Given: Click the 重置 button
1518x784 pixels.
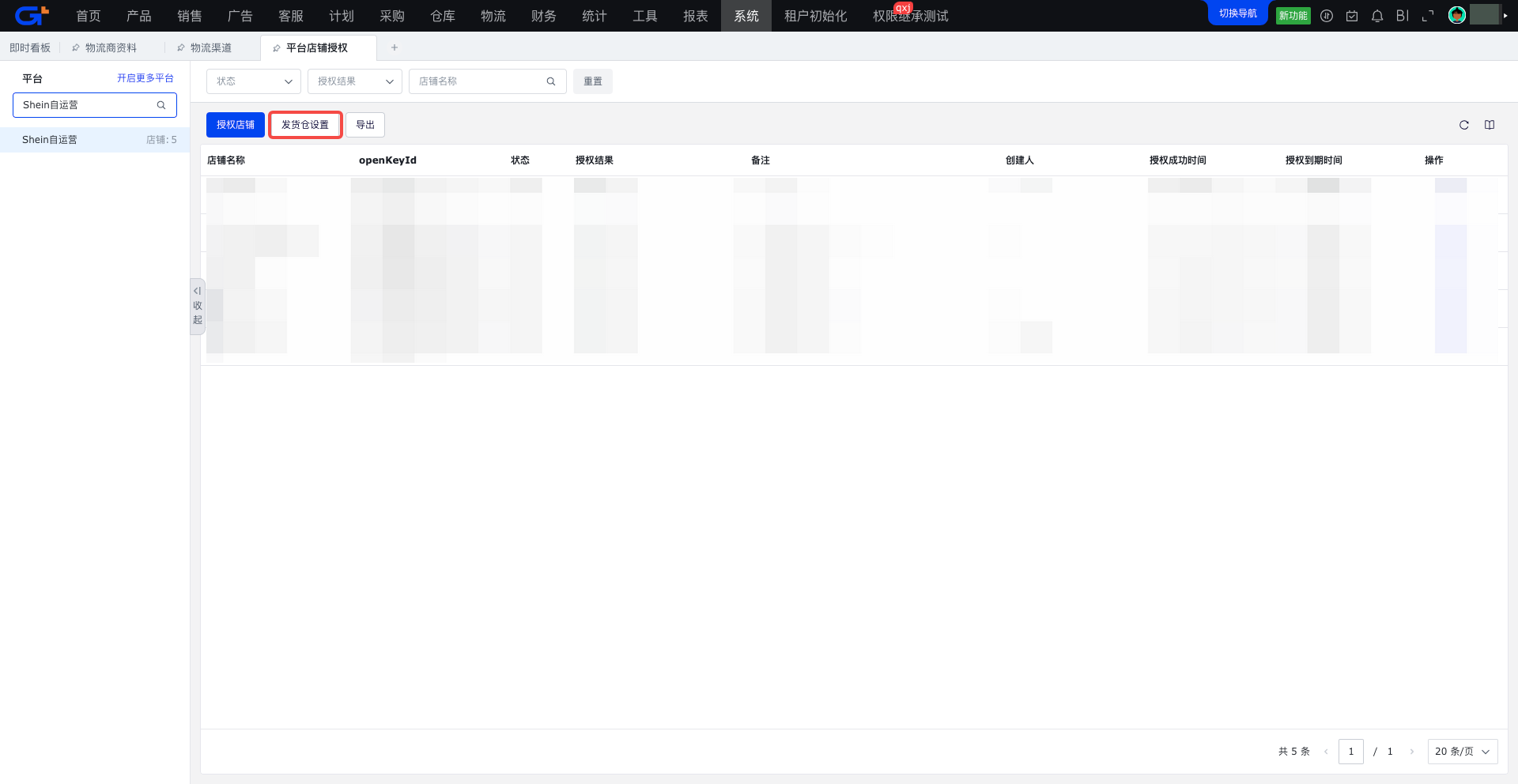Looking at the screenshot, I should click(593, 81).
